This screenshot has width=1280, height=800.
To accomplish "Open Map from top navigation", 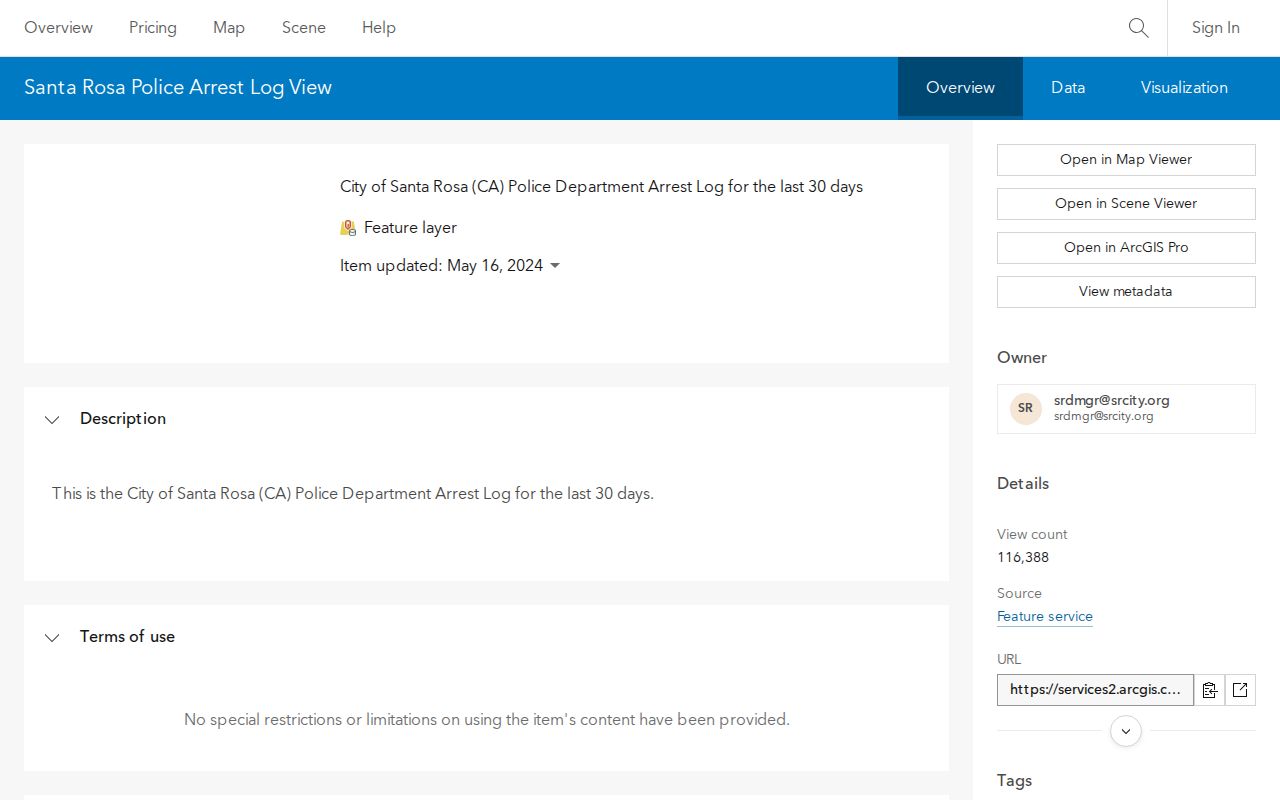I will (229, 28).
